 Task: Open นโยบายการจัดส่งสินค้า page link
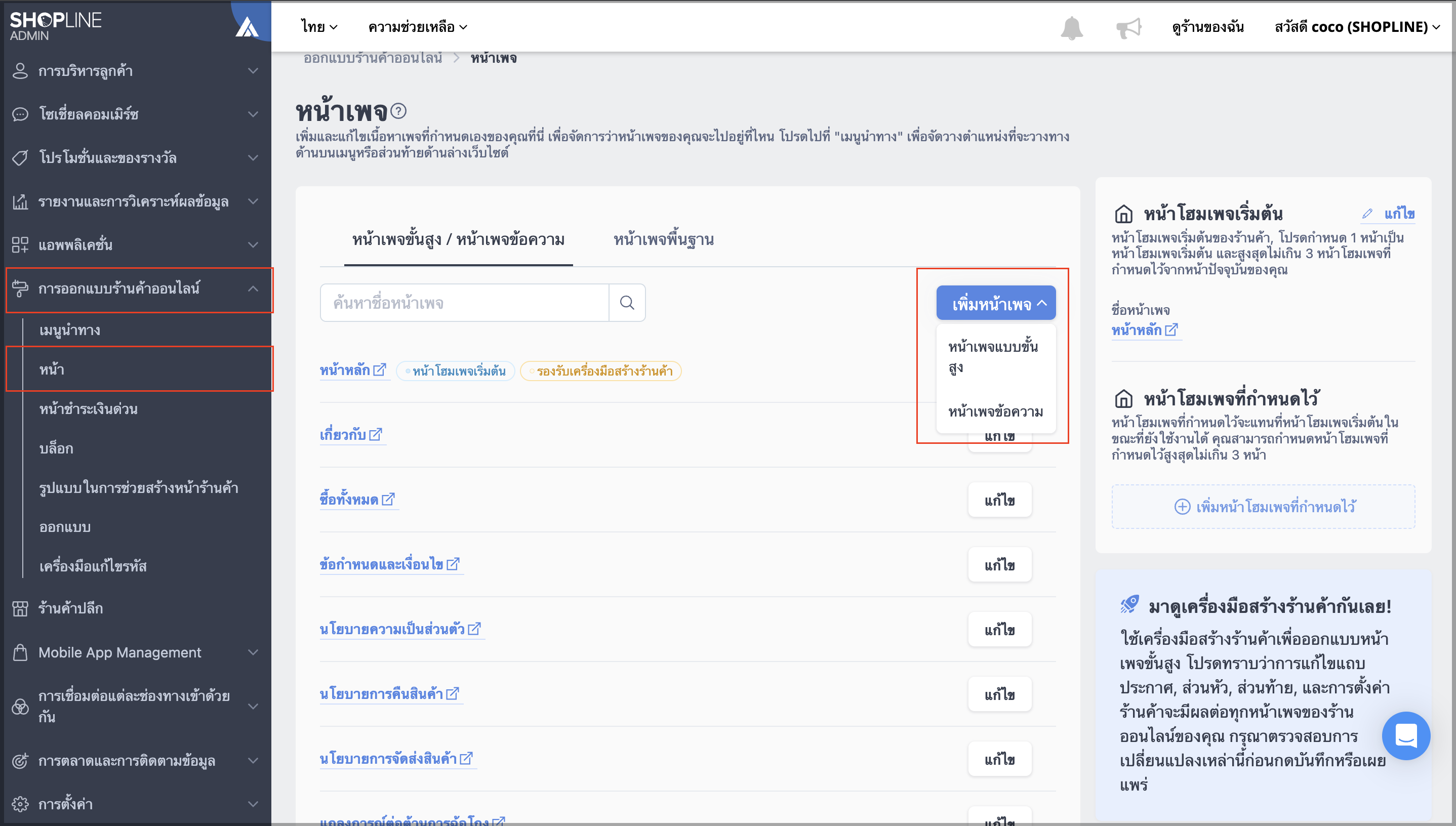point(388,759)
